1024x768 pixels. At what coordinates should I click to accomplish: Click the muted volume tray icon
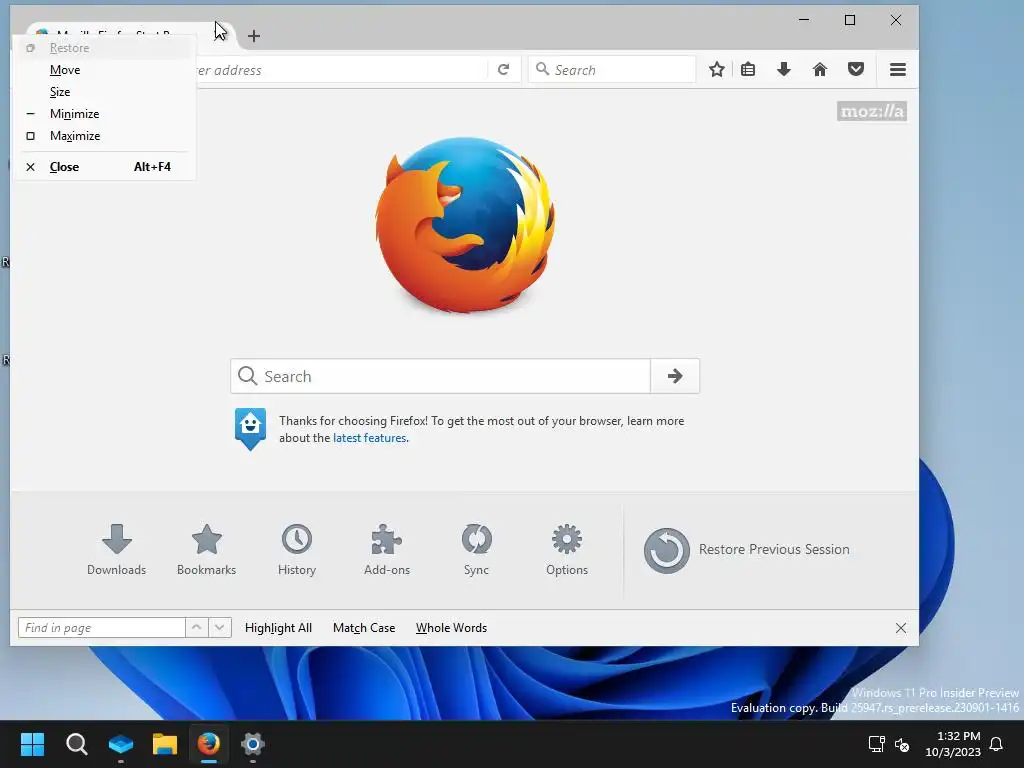tap(902, 744)
